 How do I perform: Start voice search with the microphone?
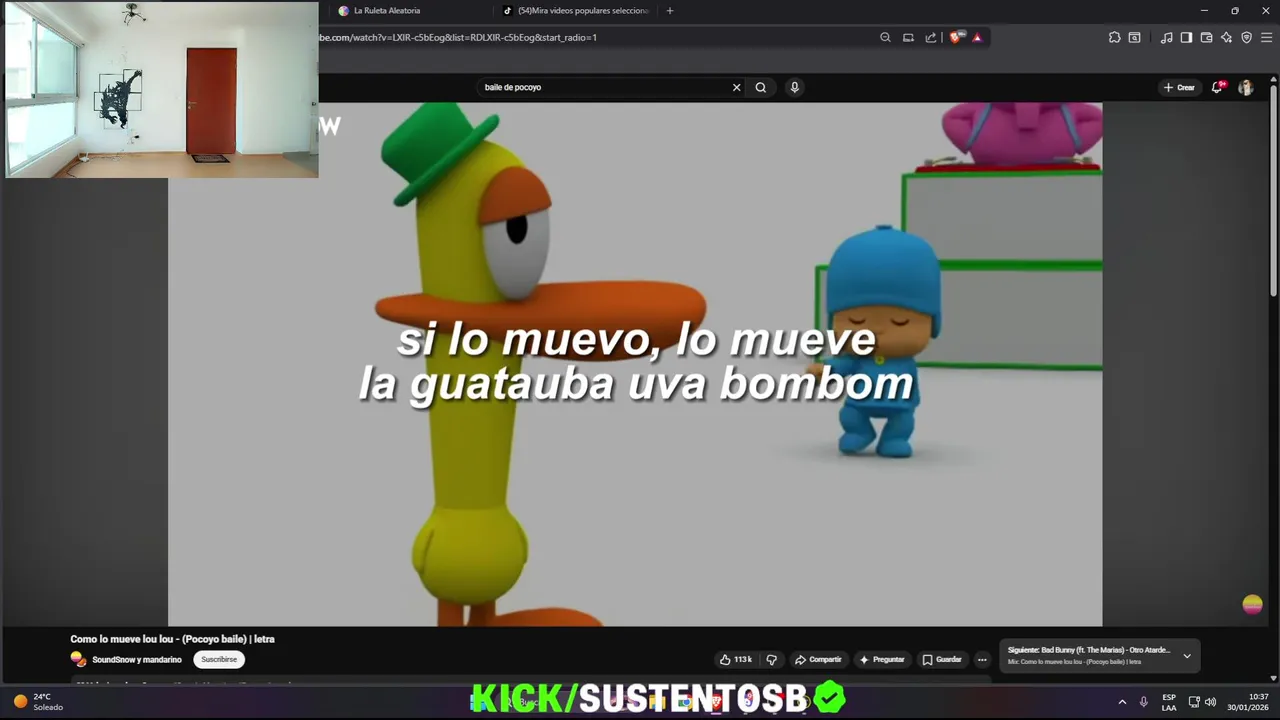(795, 87)
